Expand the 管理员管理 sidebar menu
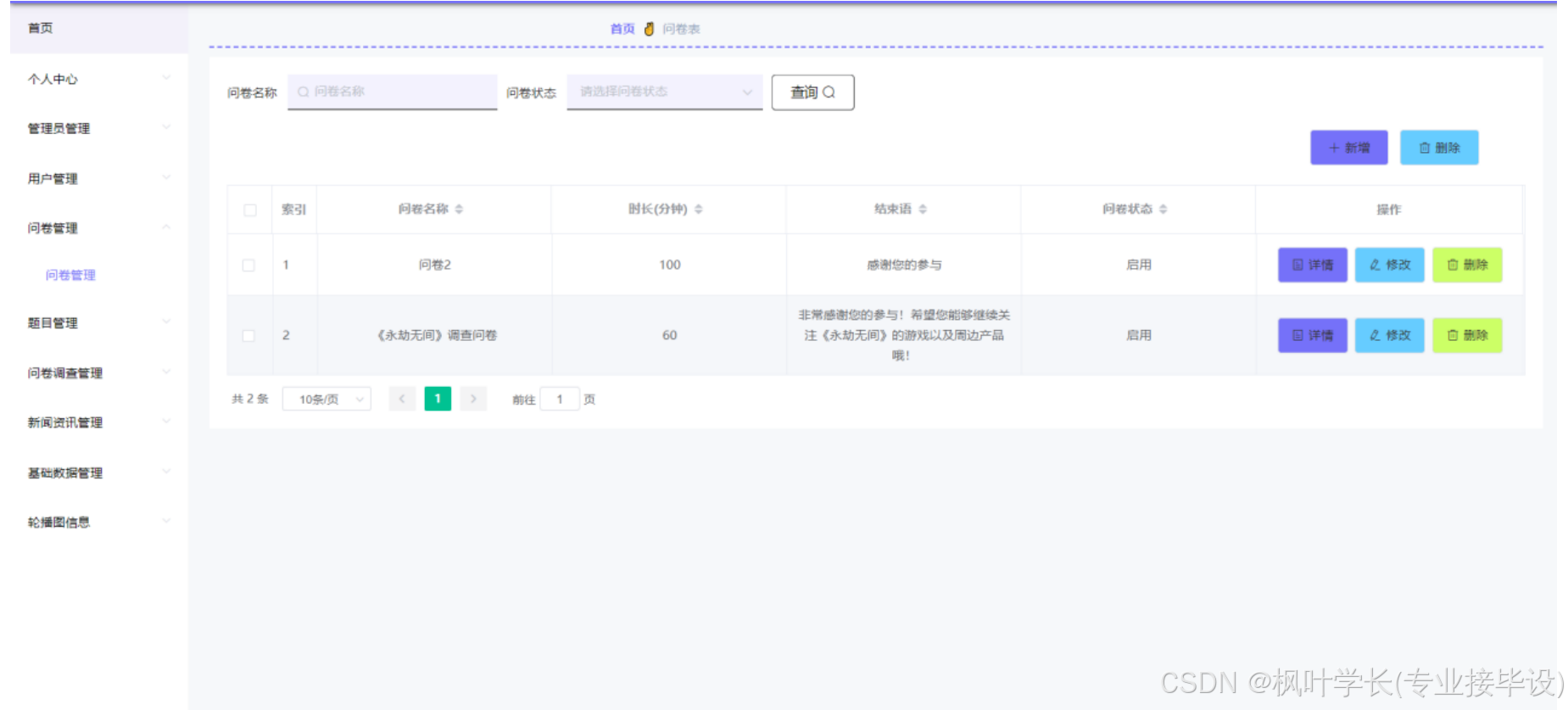The height and width of the screenshot is (710, 1568). 98,128
